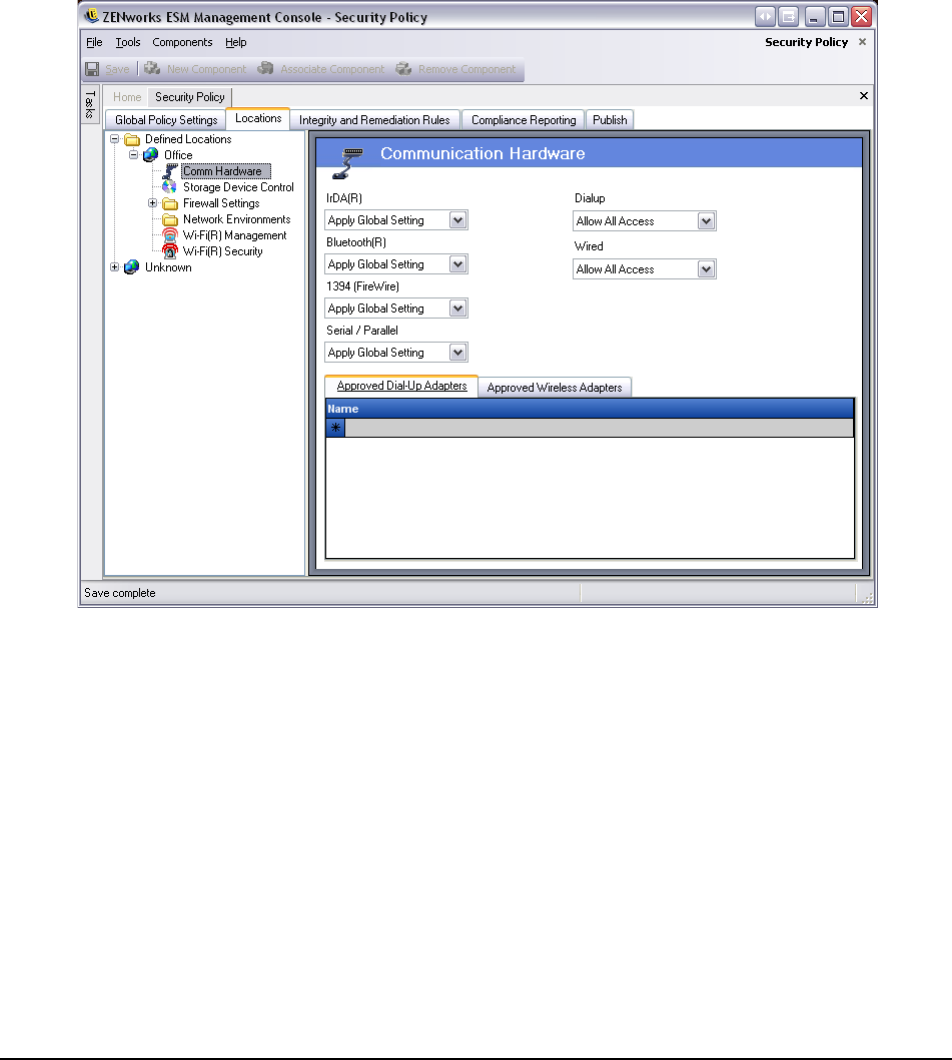Click the Communication Hardware header icon
Image resolution: width=952 pixels, height=1060 pixels.
tap(348, 163)
